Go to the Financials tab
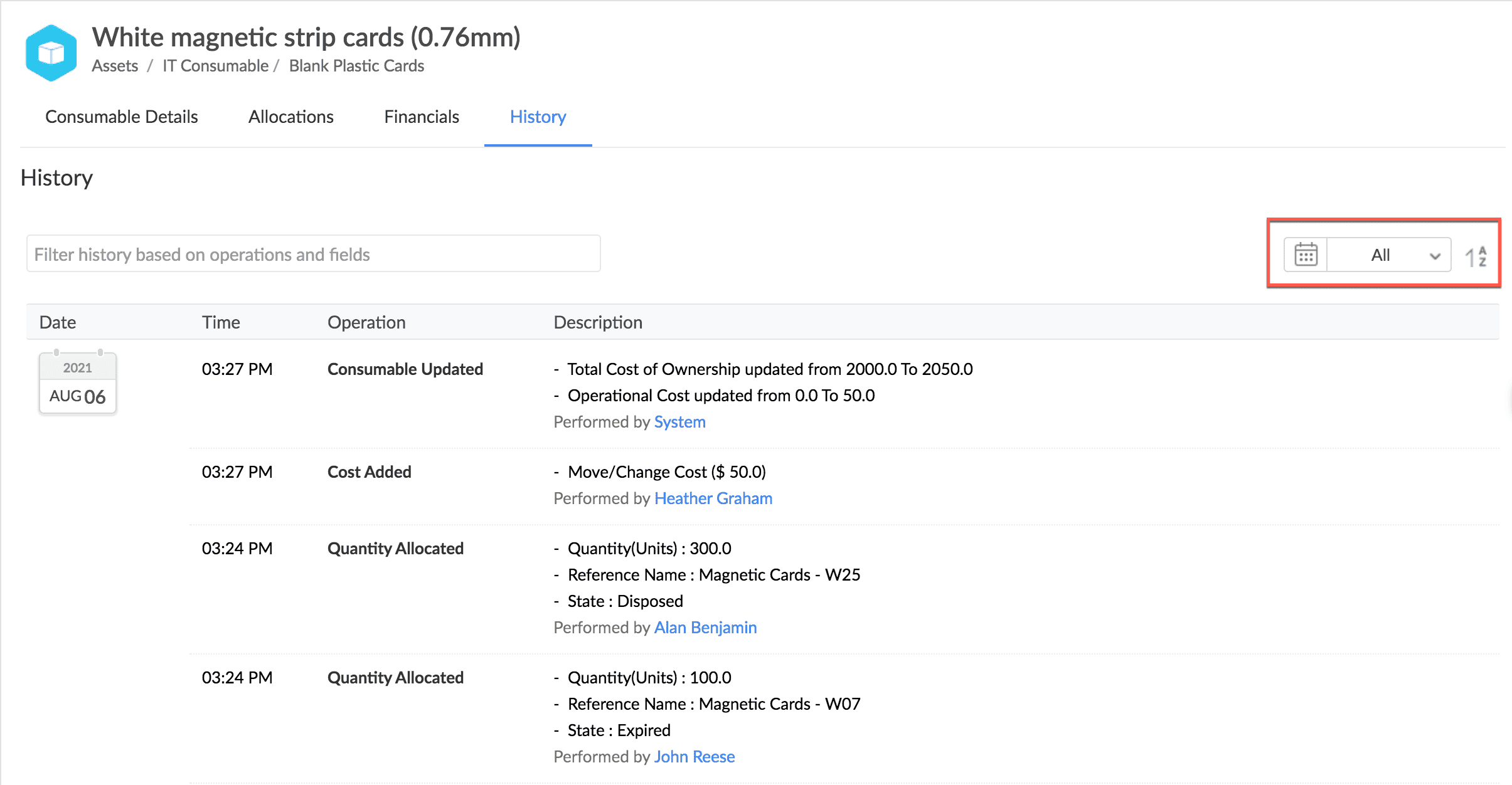This screenshot has height=785, width=1512. tap(422, 117)
